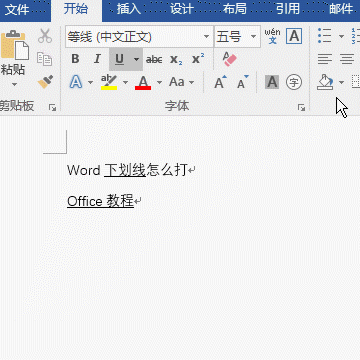Open the clipboard pane launcher in 剪贴板 group
The width and height of the screenshot is (360, 360).
pos(52,107)
